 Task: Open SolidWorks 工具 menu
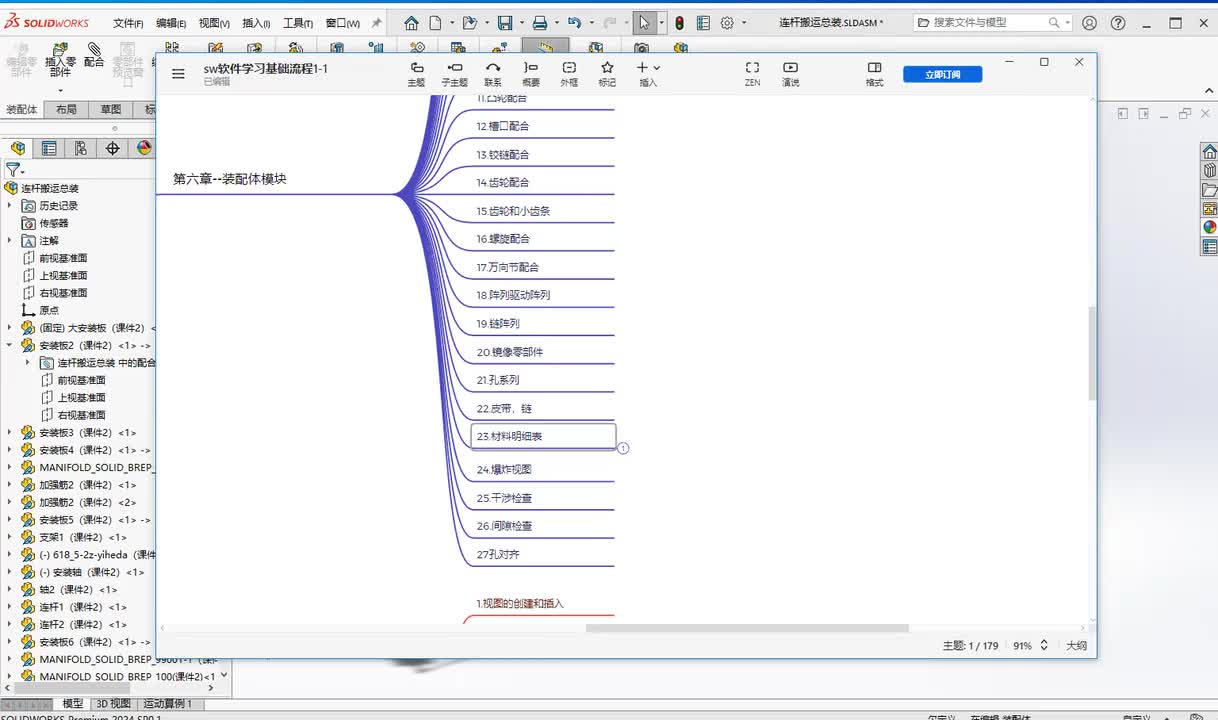pos(298,23)
